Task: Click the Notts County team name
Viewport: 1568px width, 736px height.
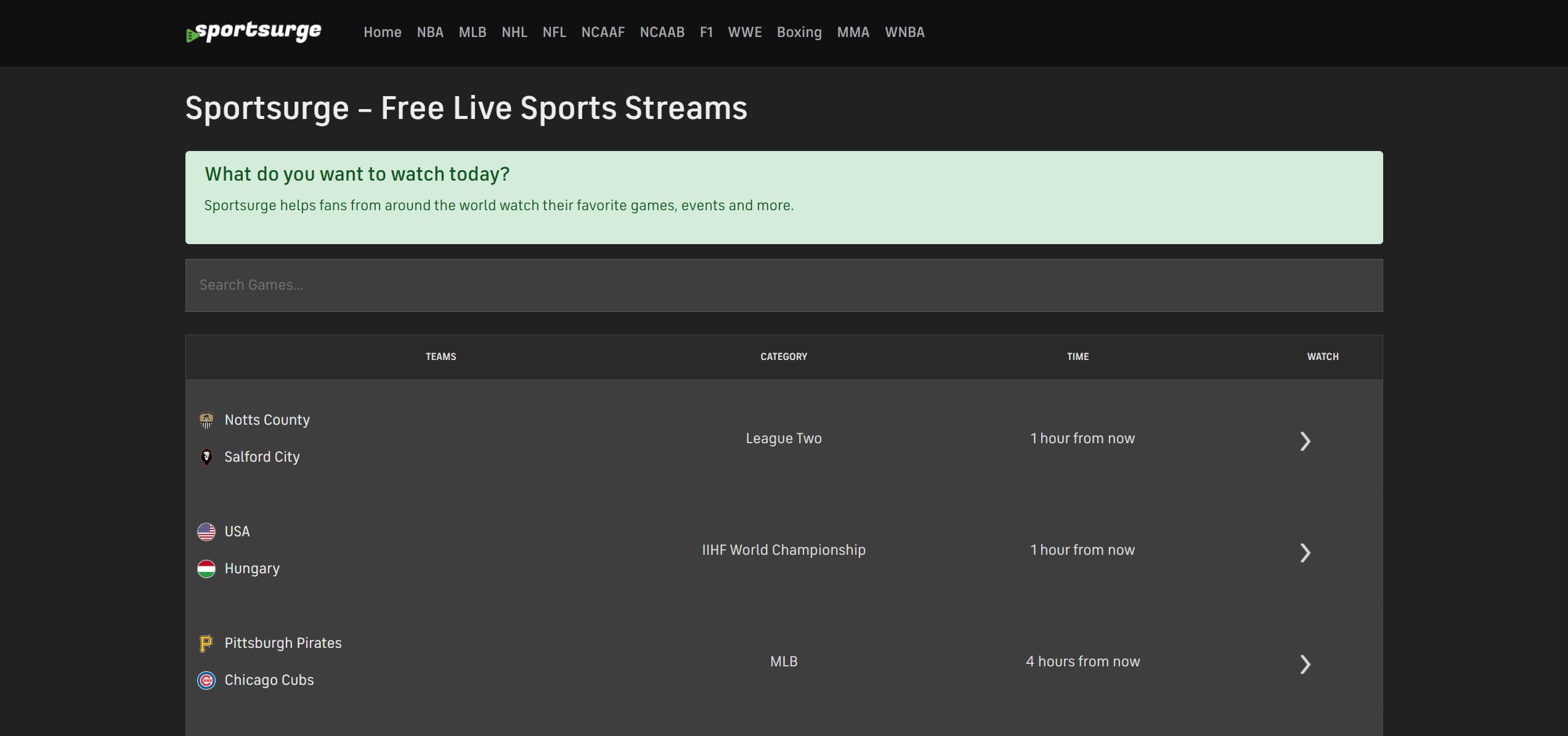Action: tap(267, 420)
